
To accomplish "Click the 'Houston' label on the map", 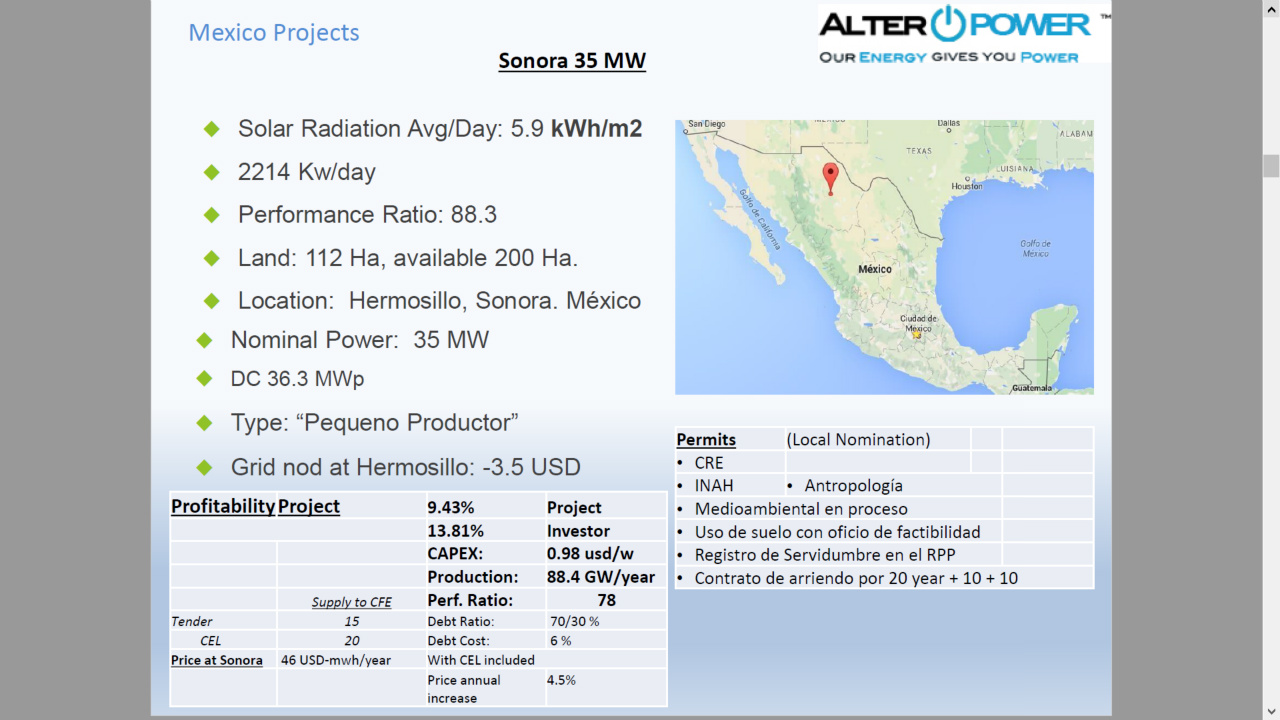I will click(967, 186).
